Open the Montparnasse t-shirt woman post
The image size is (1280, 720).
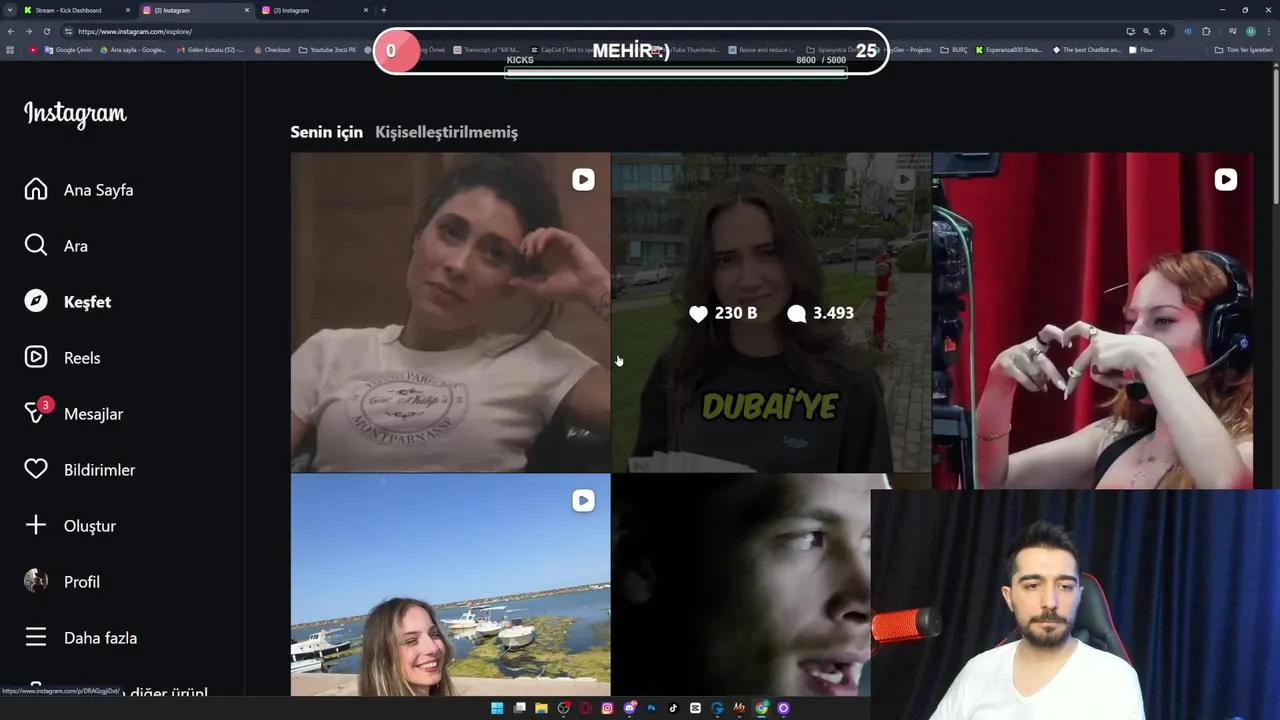[450, 312]
